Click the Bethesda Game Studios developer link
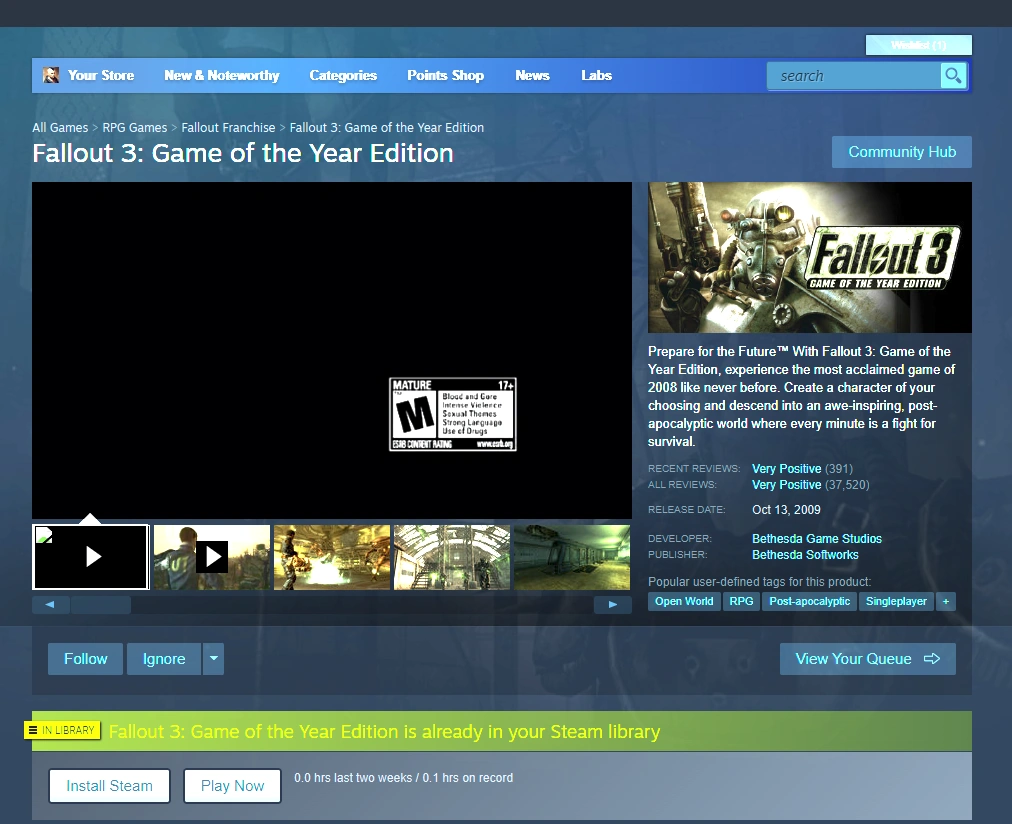 pos(816,538)
